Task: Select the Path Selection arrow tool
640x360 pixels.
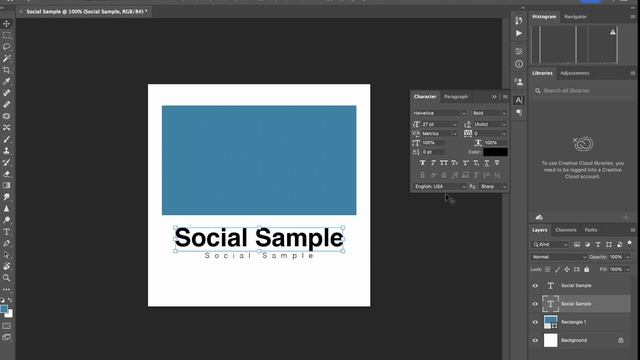Action: [7, 255]
